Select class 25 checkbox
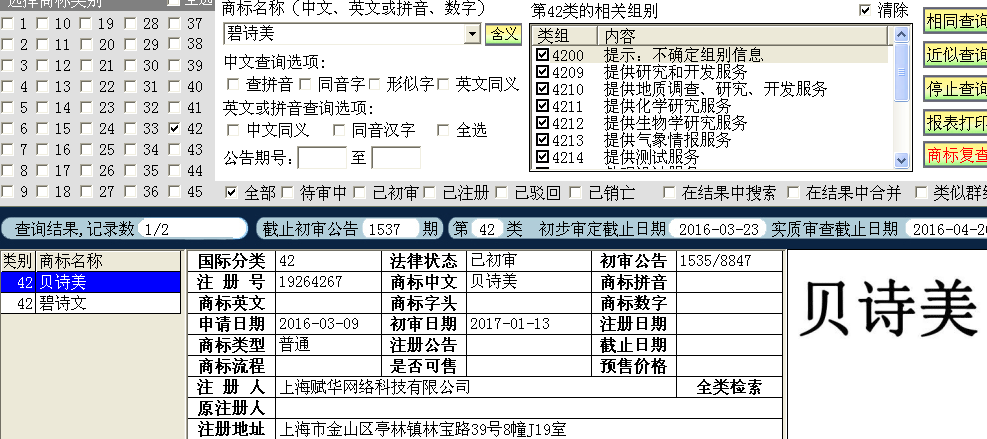 [87, 150]
